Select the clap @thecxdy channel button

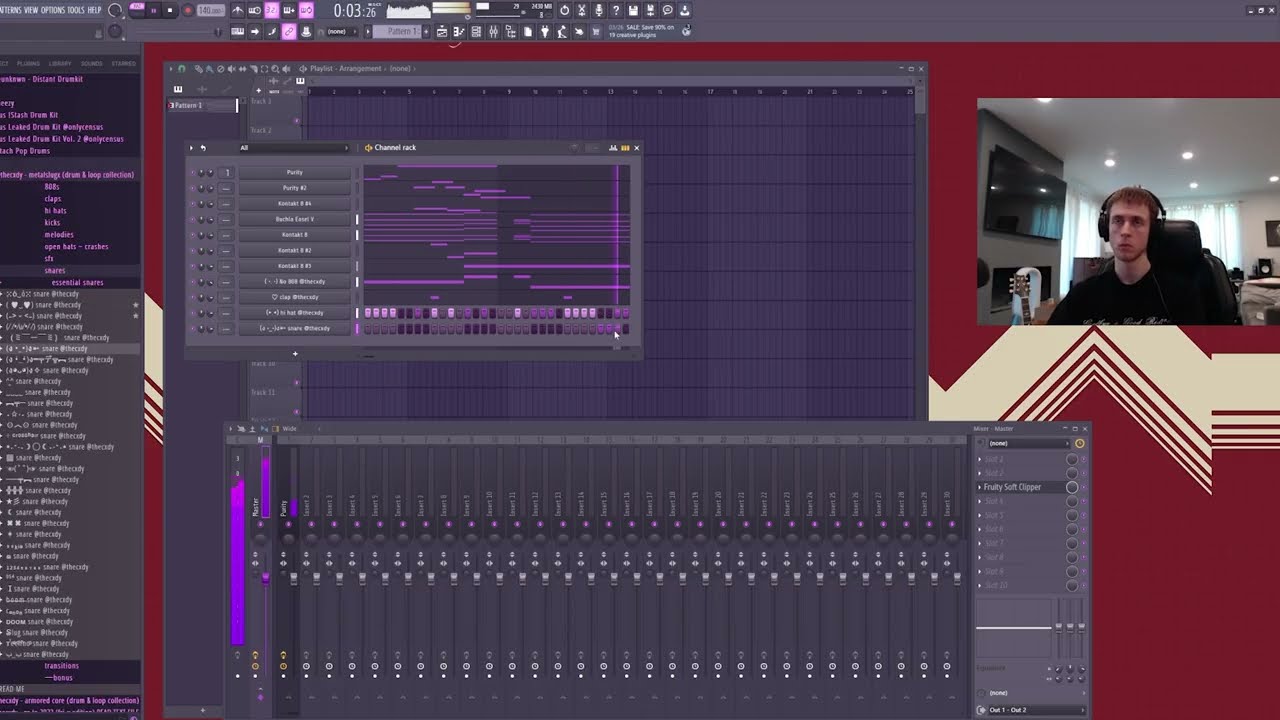pos(294,297)
